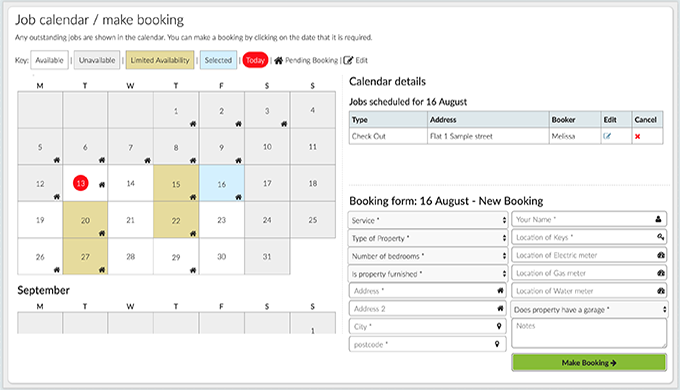This screenshot has height=390, width=680.
Task: Click the Check Out type cell
Action: (x=388, y=136)
